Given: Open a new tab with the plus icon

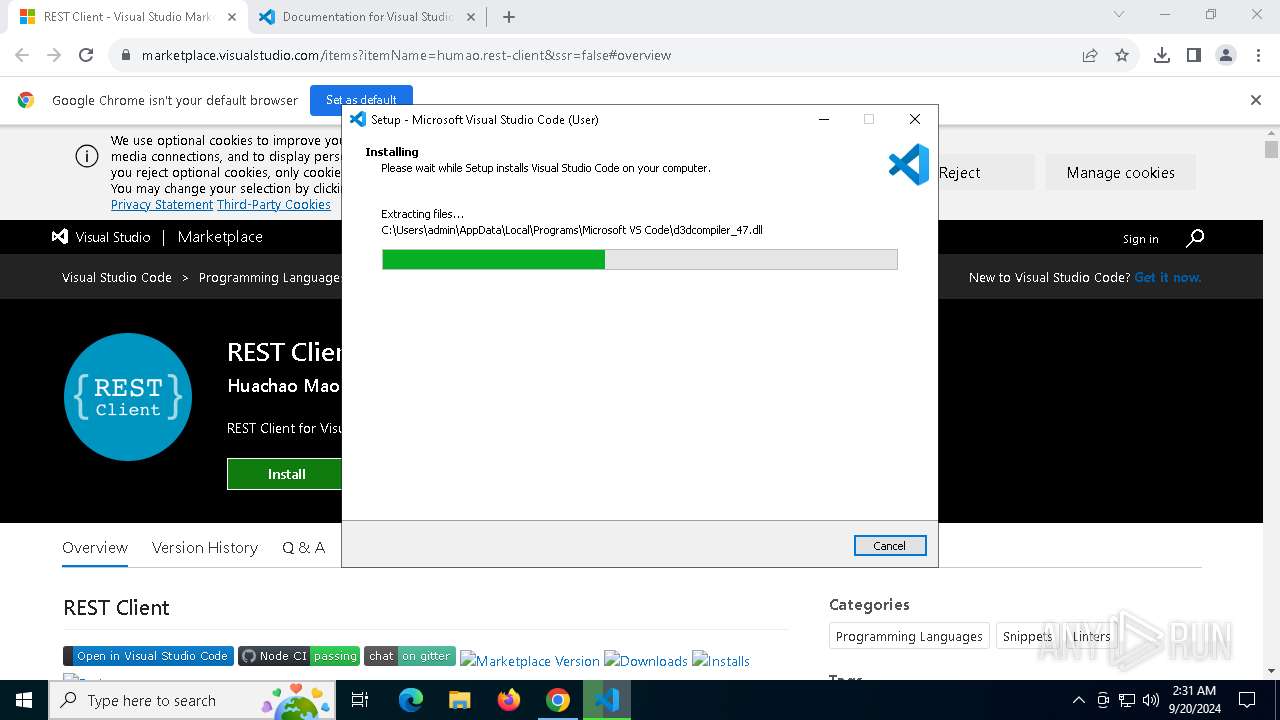Looking at the screenshot, I should pos(509,17).
